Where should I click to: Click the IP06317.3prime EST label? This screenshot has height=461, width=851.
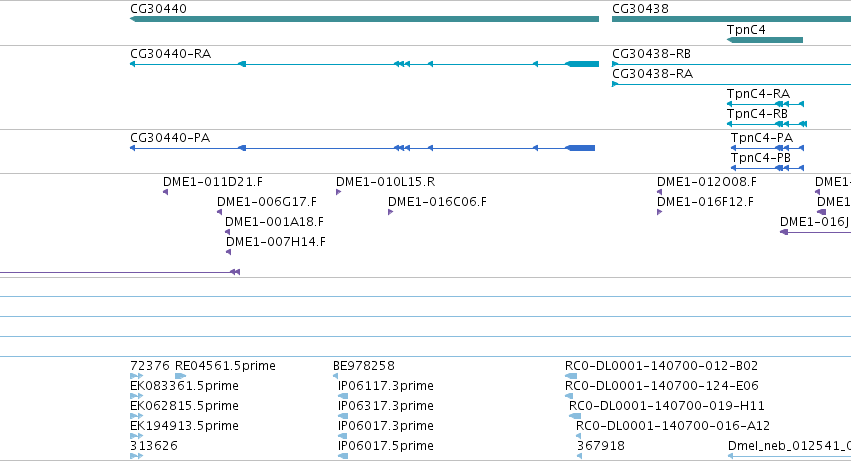point(386,406)
